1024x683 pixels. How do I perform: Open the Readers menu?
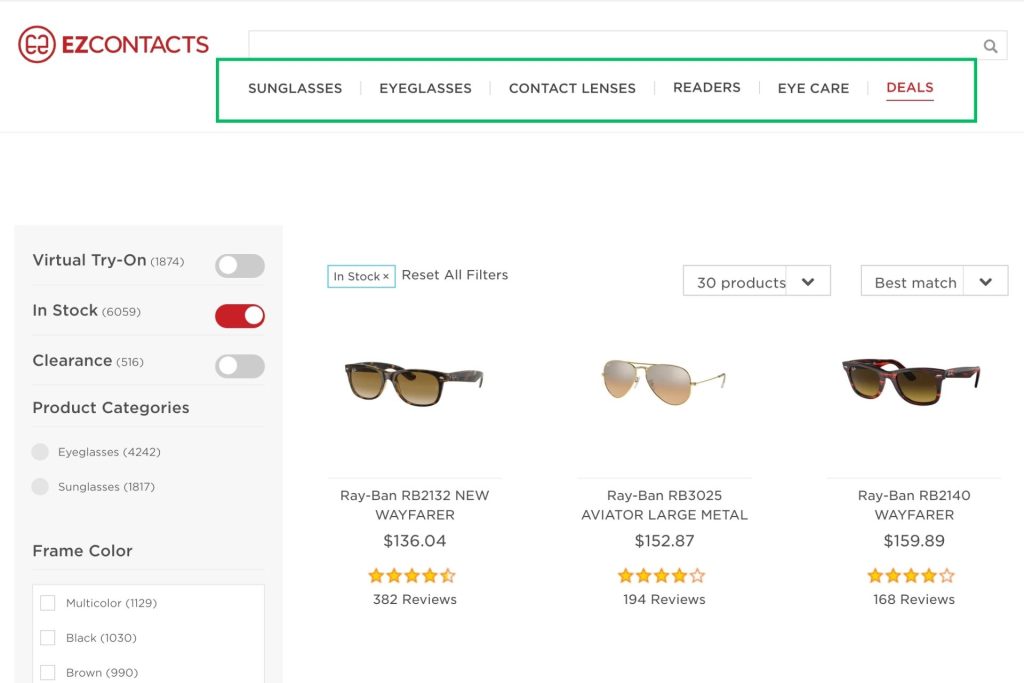[x=707, y=87]
